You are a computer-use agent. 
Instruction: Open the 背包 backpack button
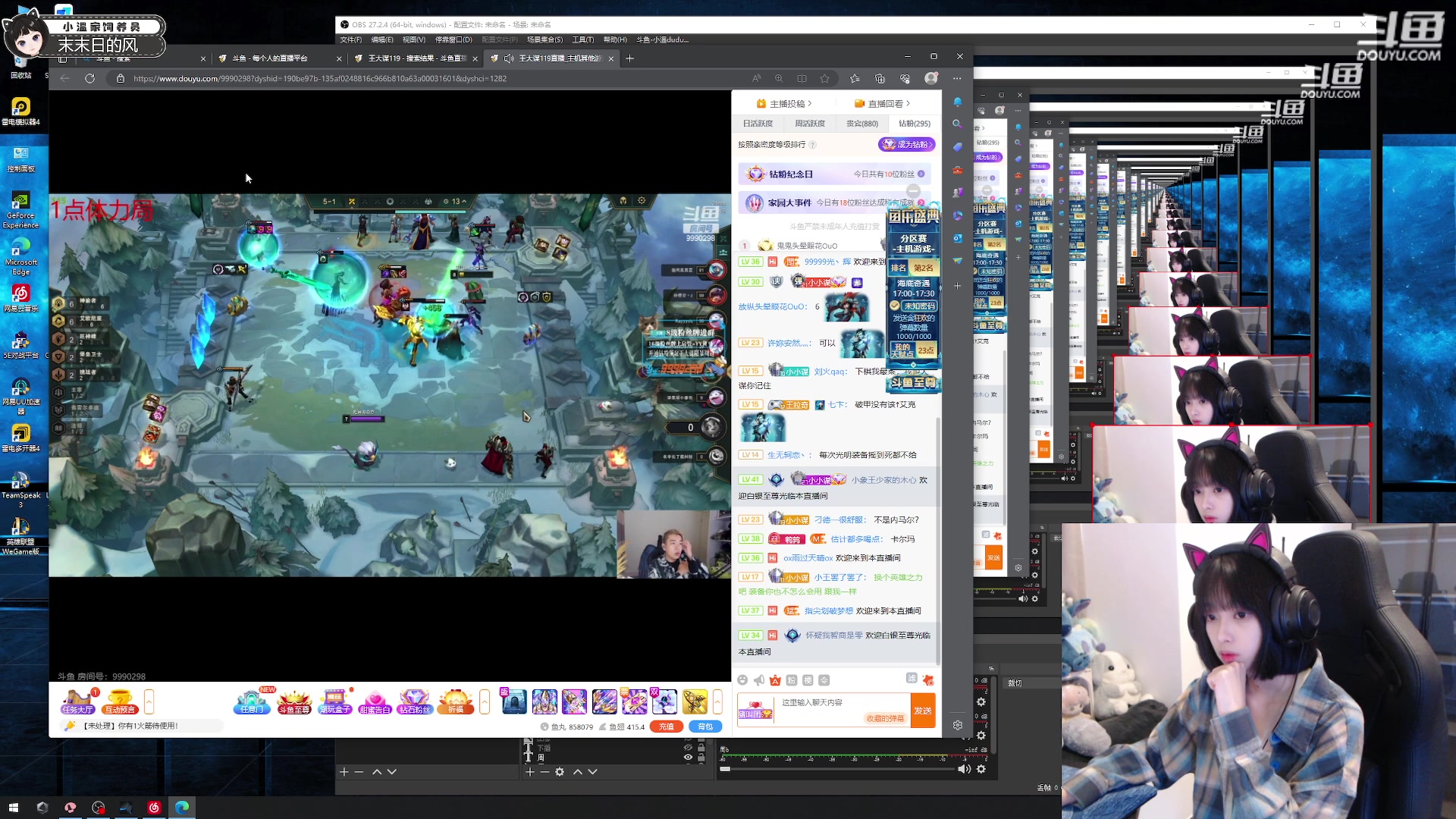point(706,726)
